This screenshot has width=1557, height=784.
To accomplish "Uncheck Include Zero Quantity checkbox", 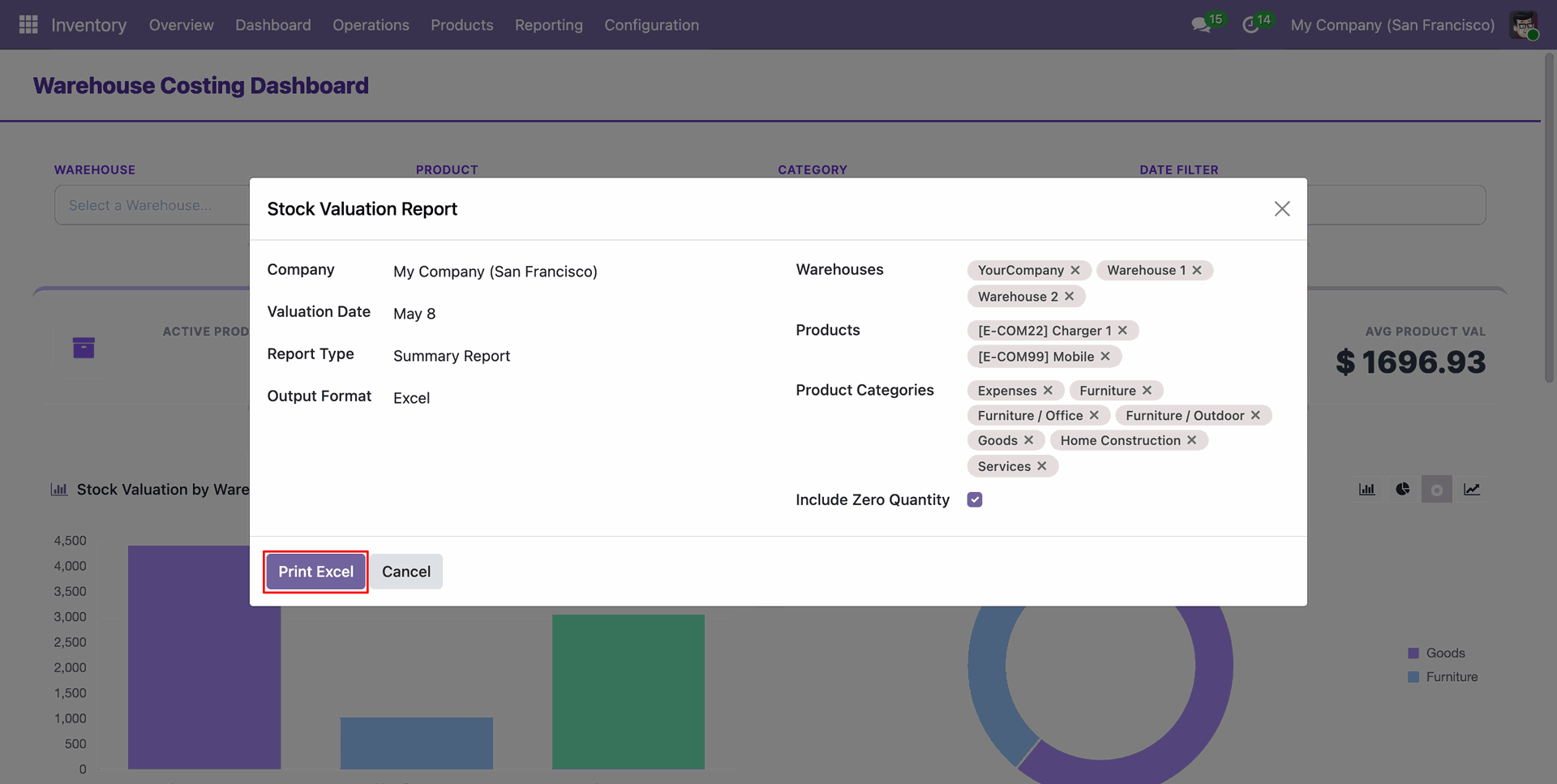I will click(x=975, y=499).
